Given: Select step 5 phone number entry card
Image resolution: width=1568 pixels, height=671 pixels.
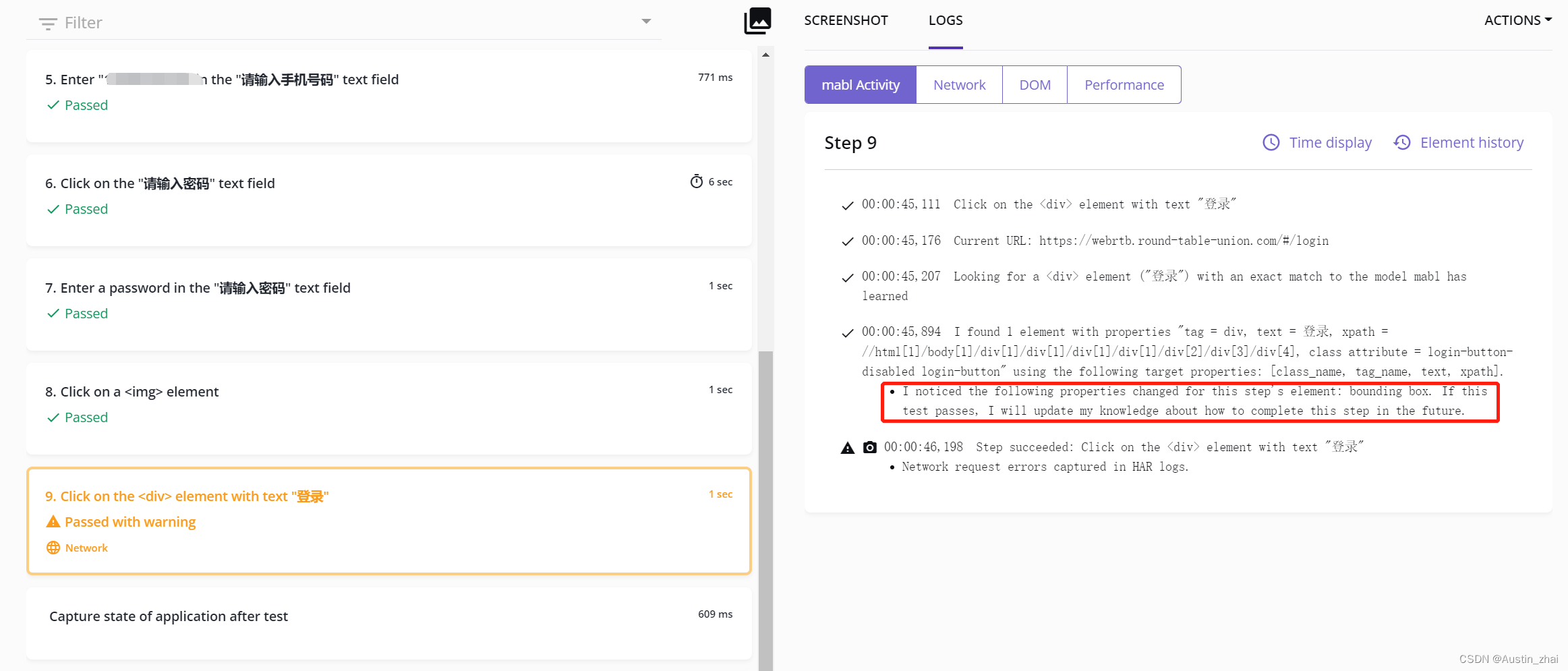Looking at the screenshot, I should tap(388, 96).
